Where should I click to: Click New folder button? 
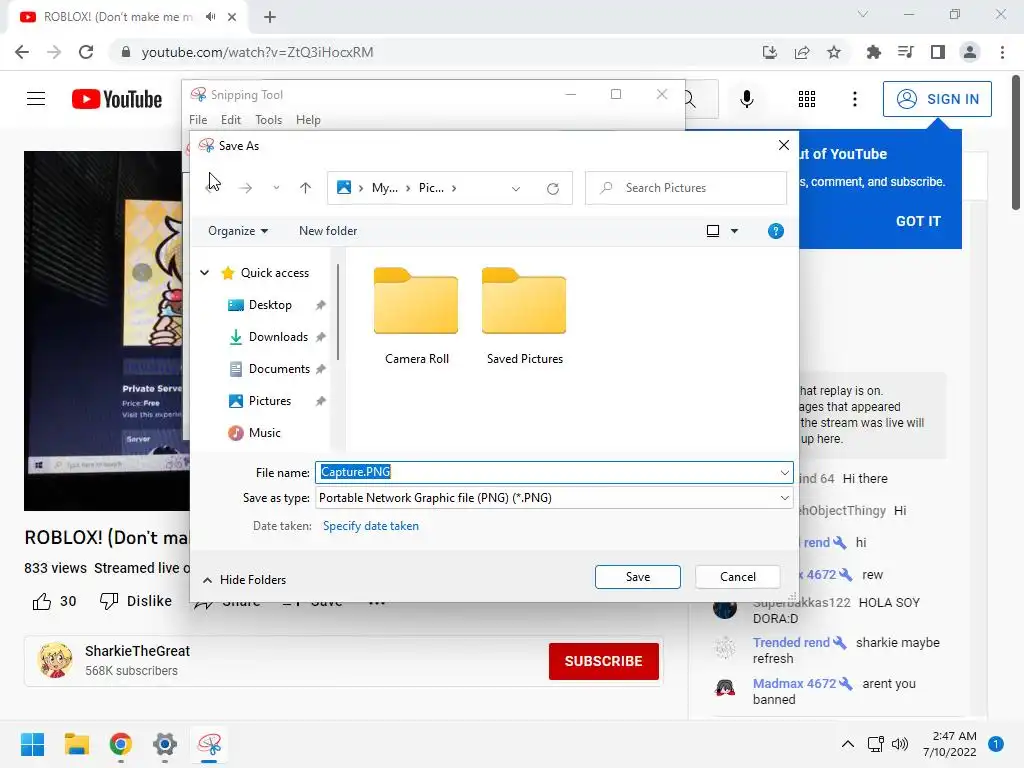[x=328, y=231]
